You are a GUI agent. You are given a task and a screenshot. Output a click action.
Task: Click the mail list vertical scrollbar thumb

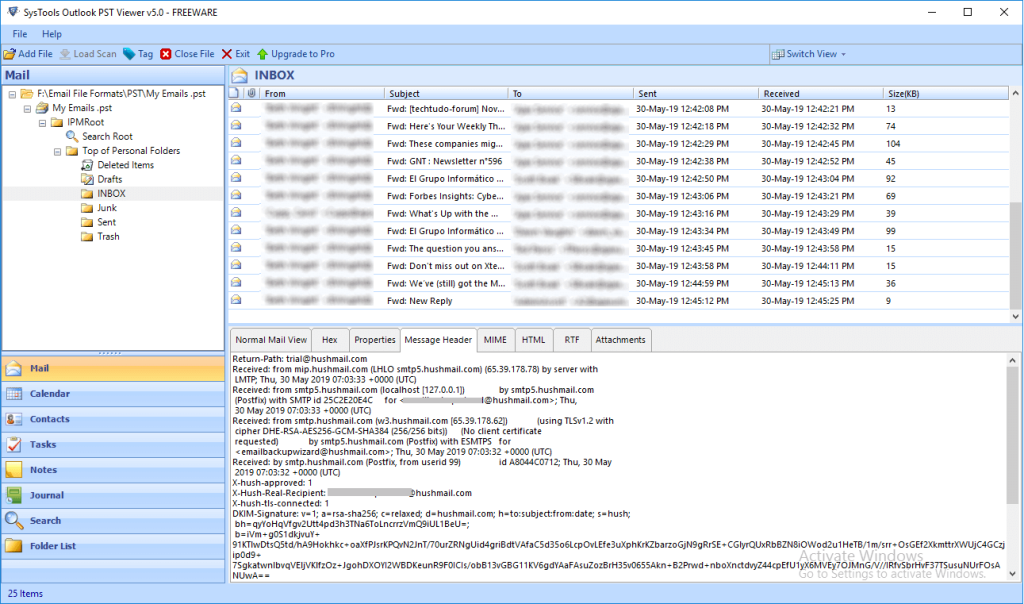(x=1015, y=254)
